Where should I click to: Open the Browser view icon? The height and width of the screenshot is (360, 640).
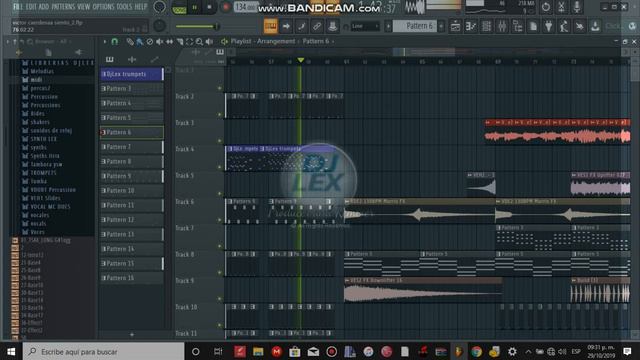pyautogui.click(x=518, y=27)
